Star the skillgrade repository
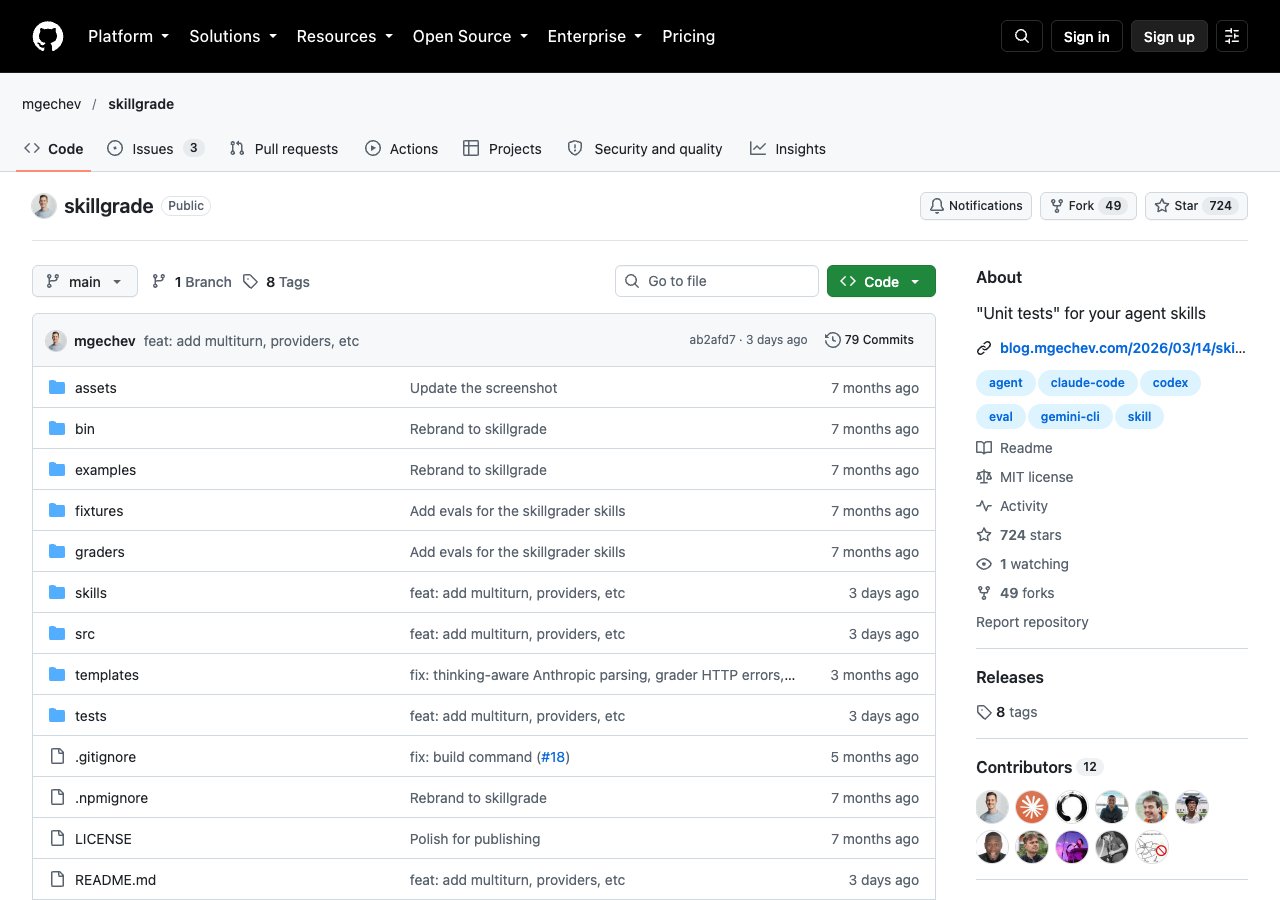The width and height of the screenshot is (1280, 900). 1196,206
